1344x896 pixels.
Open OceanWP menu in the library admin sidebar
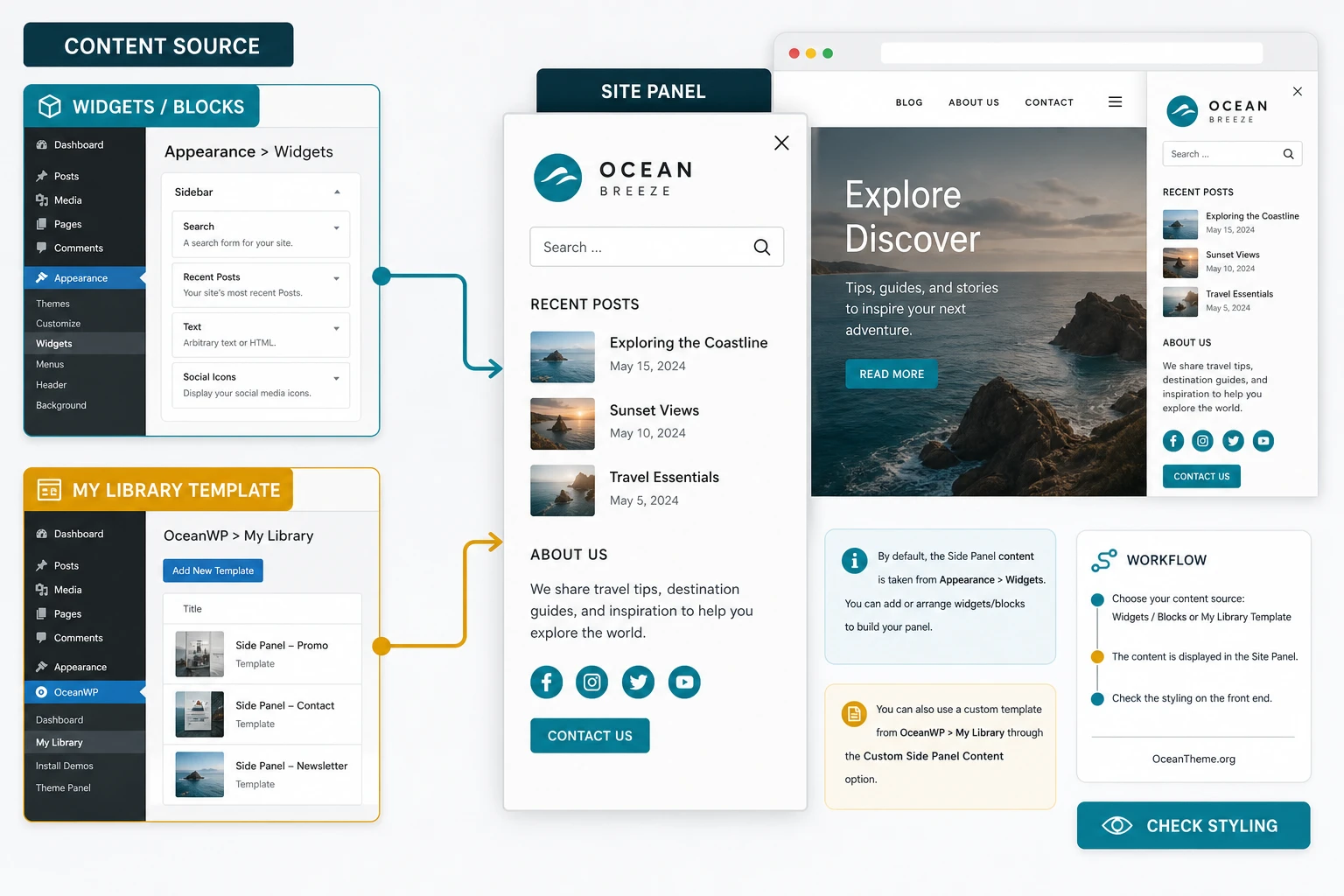tap(85, 692)
